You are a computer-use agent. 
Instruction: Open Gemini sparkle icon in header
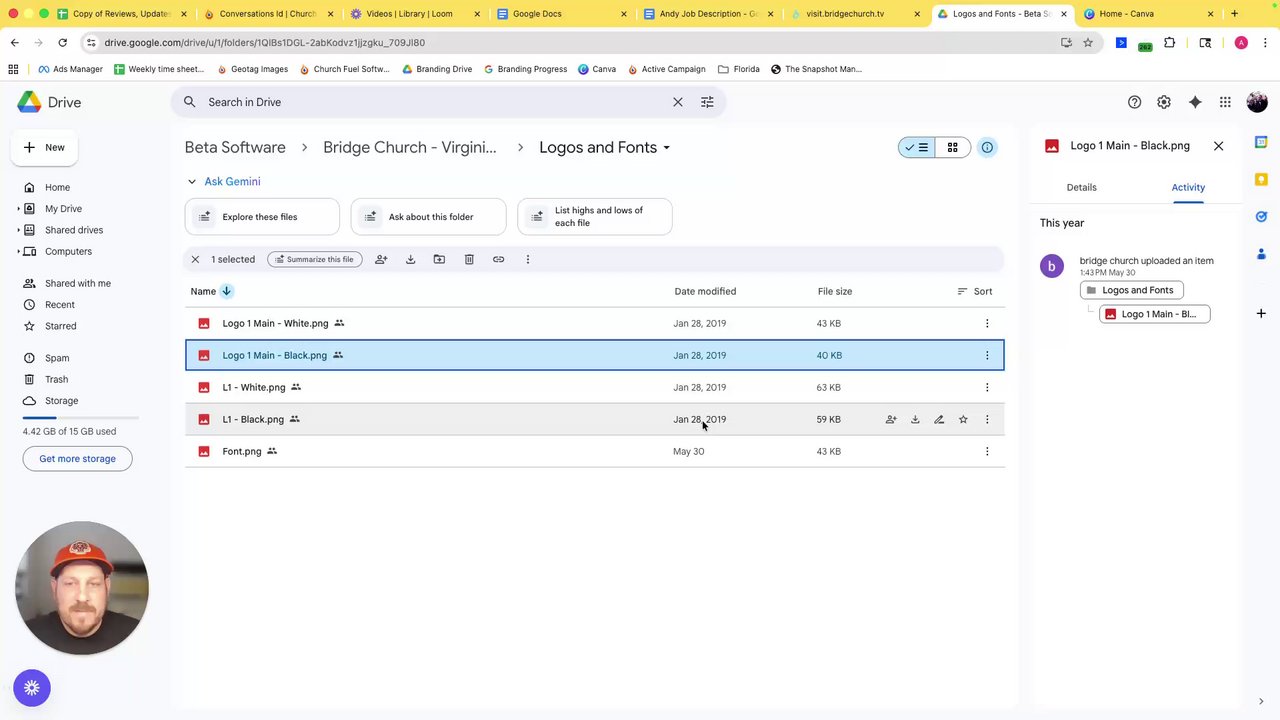(x=1195, y=102)
